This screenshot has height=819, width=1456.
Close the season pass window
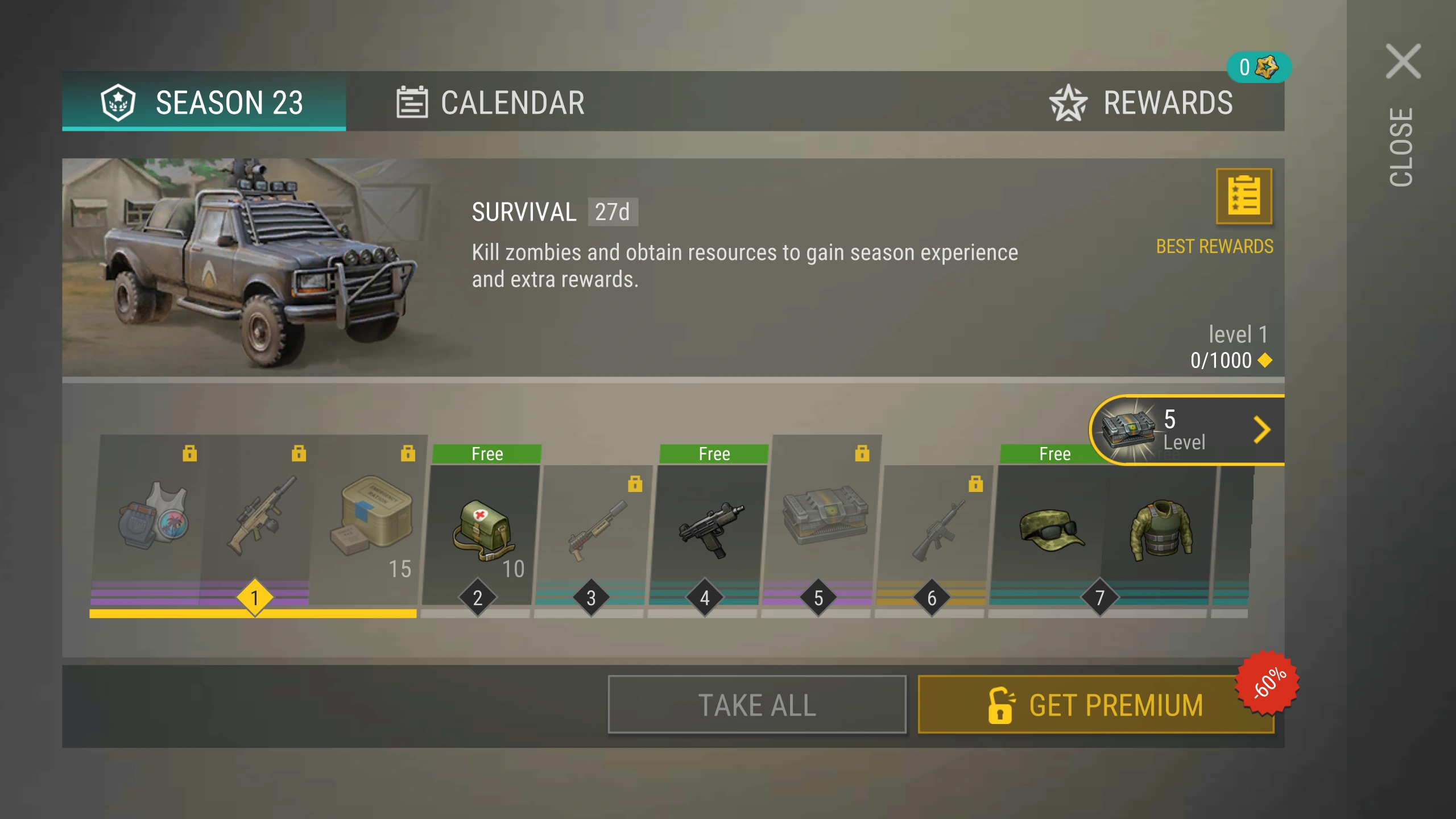point(1403,61)
